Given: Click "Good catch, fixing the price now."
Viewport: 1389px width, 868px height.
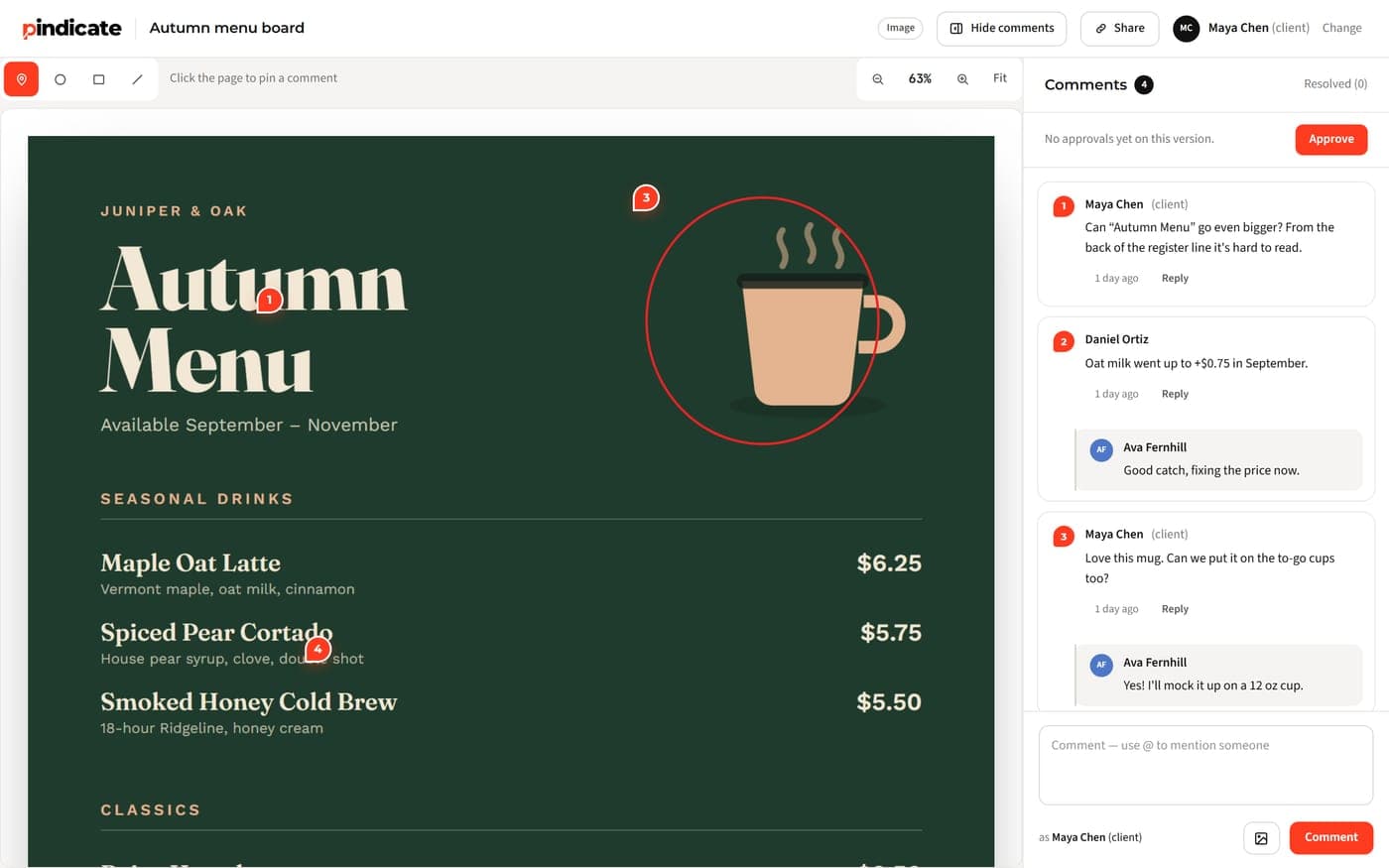Looking at the screenshot, I should (1210, 470).
